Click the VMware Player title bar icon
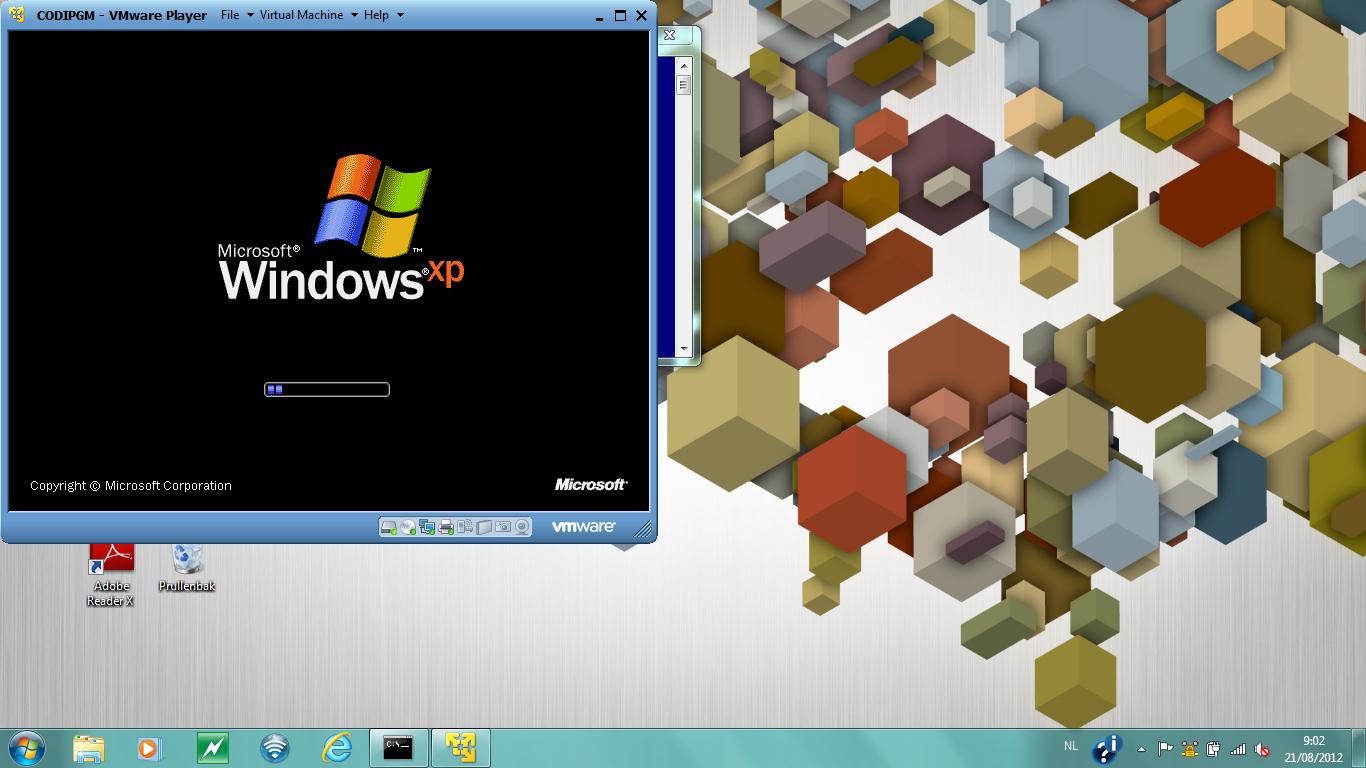The image size is (1366, 768). click(17, 15)
